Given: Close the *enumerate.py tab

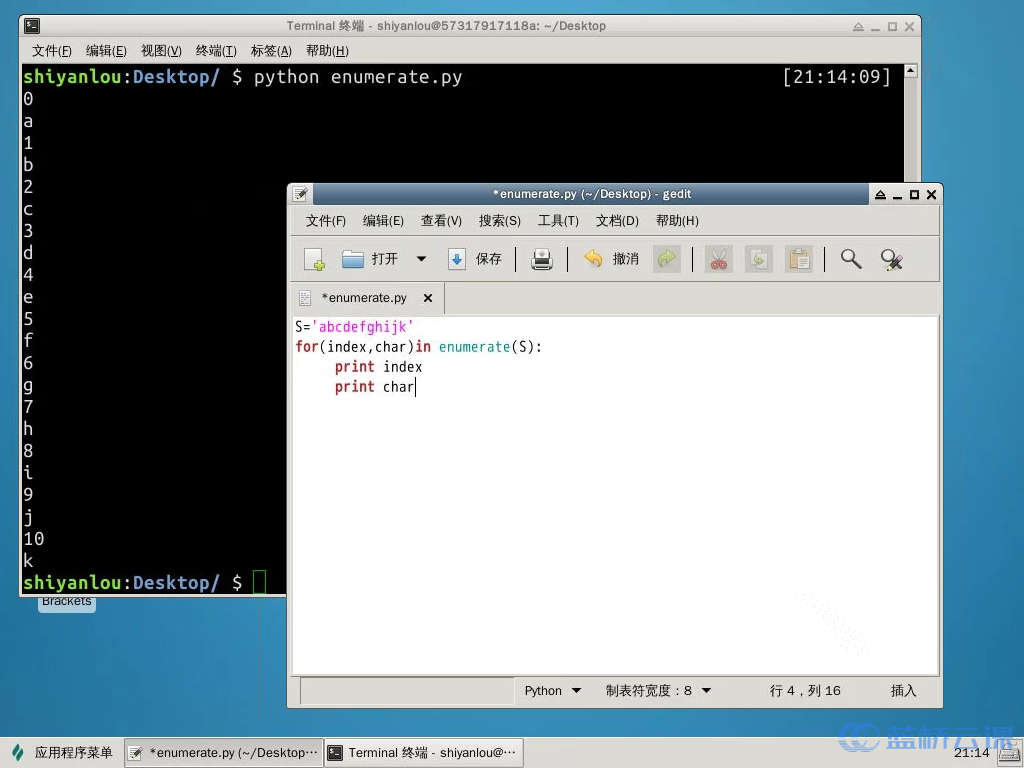Looking at the screenshot, I should (x=428, y=298).
